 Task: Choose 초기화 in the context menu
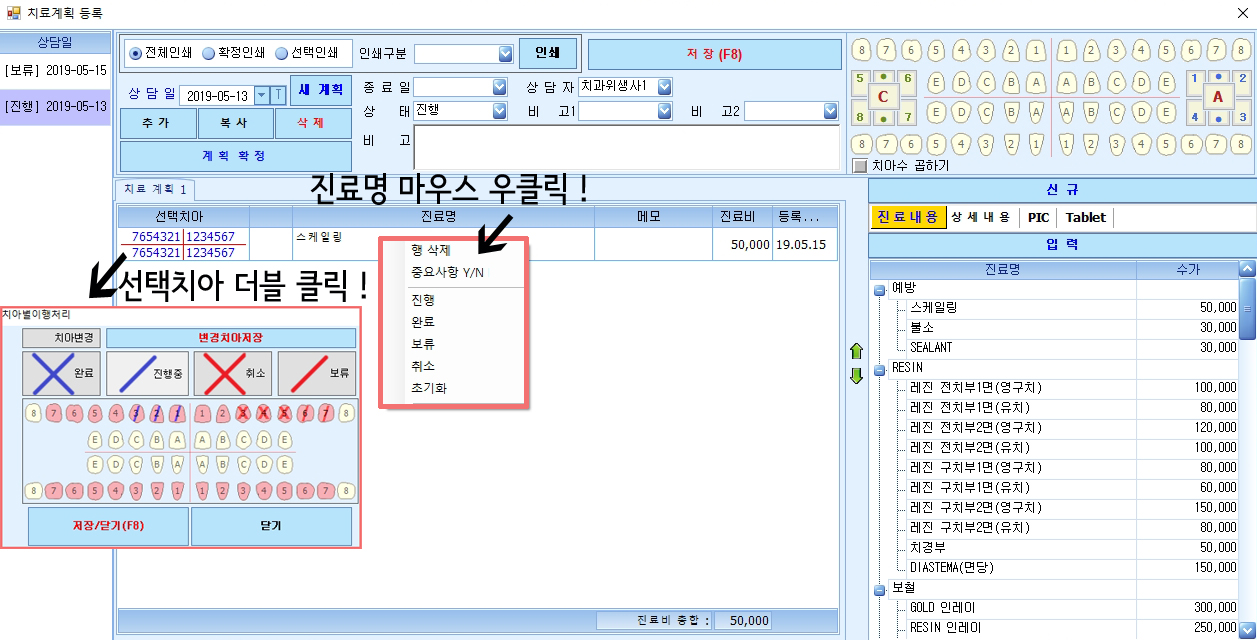[428, 388]
